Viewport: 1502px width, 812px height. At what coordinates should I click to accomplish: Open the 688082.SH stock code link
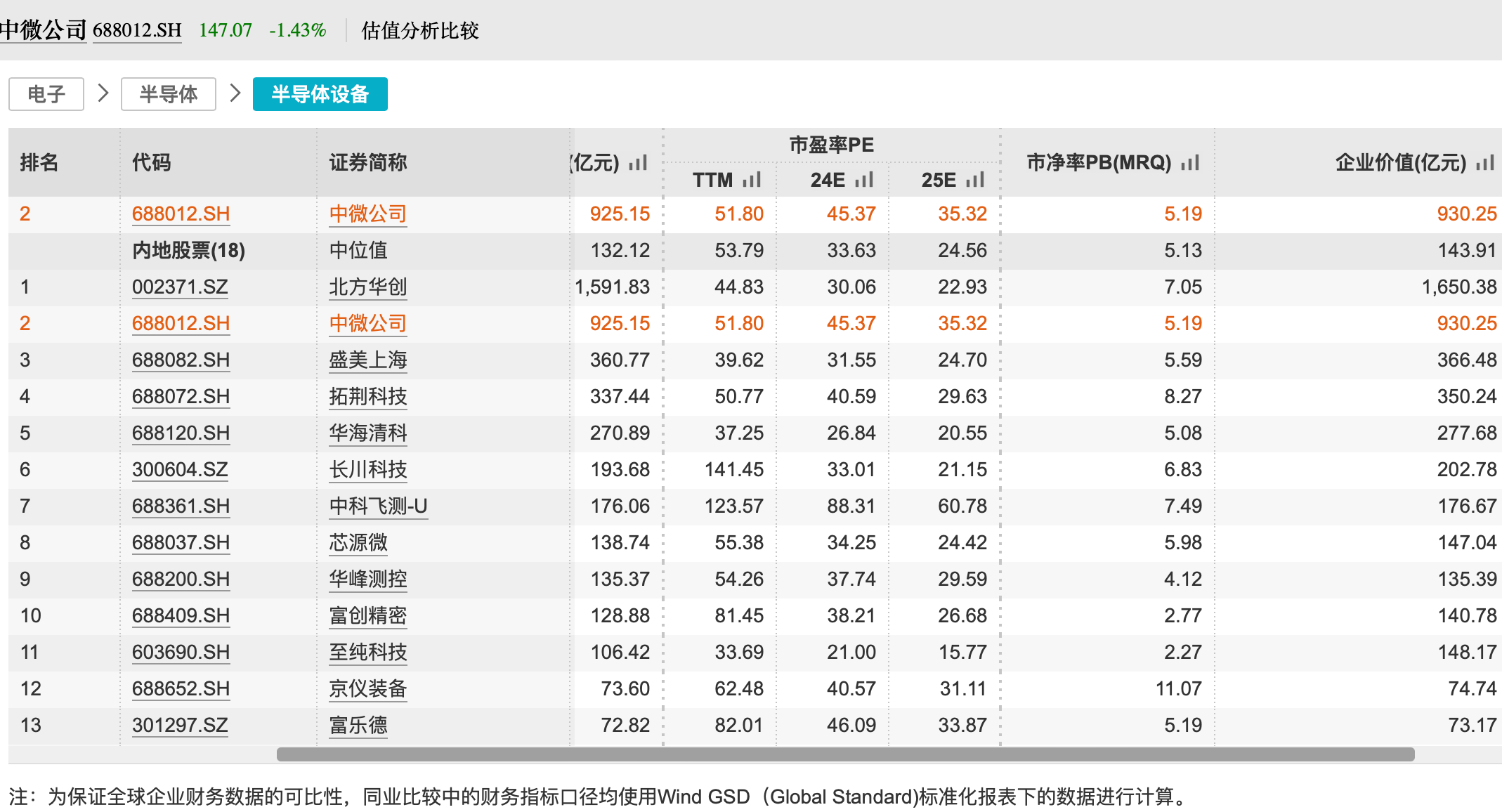[180, 360]
